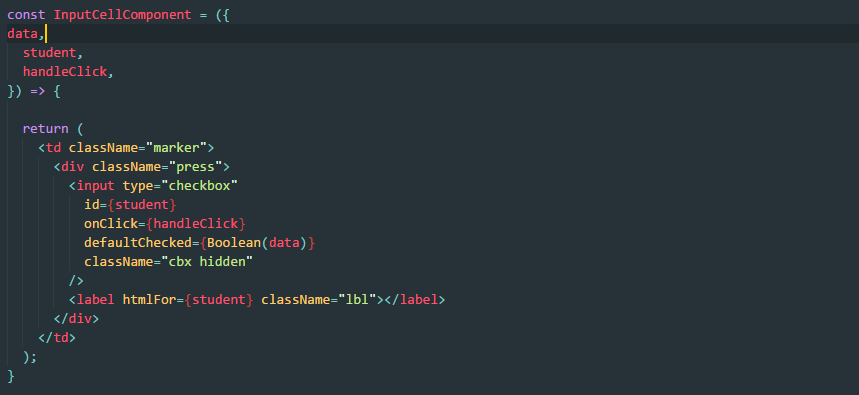Viewport: 859px width, 395px height.
Task: Click the opening div tag name
Action: click(x=72, y=167)
